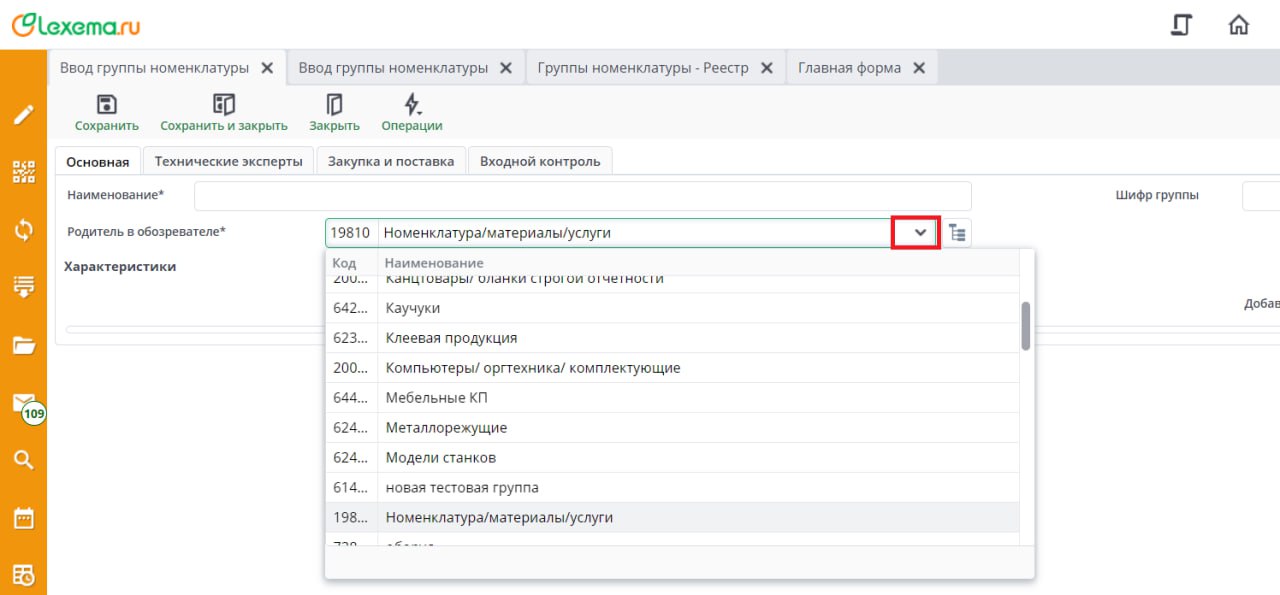Choose "Клеевая продукция" in the dropdown list

(x=451, y=338)
